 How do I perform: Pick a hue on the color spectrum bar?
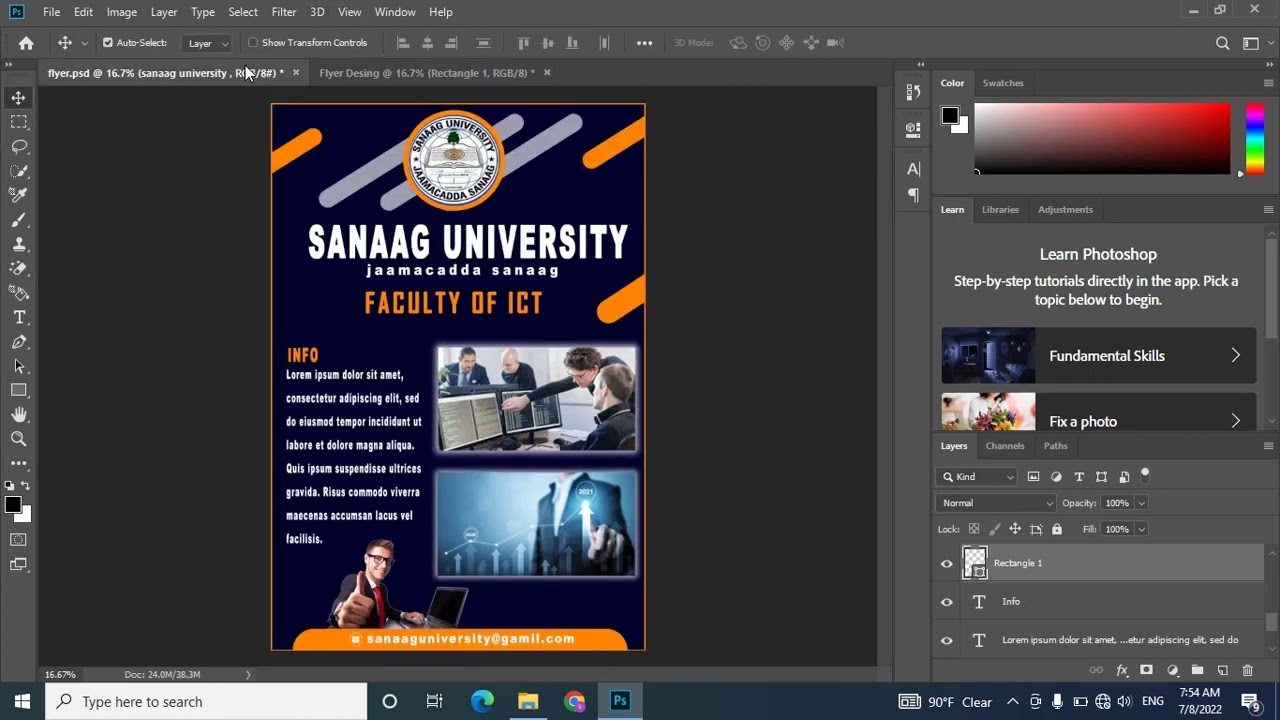tap(1254, 138)
